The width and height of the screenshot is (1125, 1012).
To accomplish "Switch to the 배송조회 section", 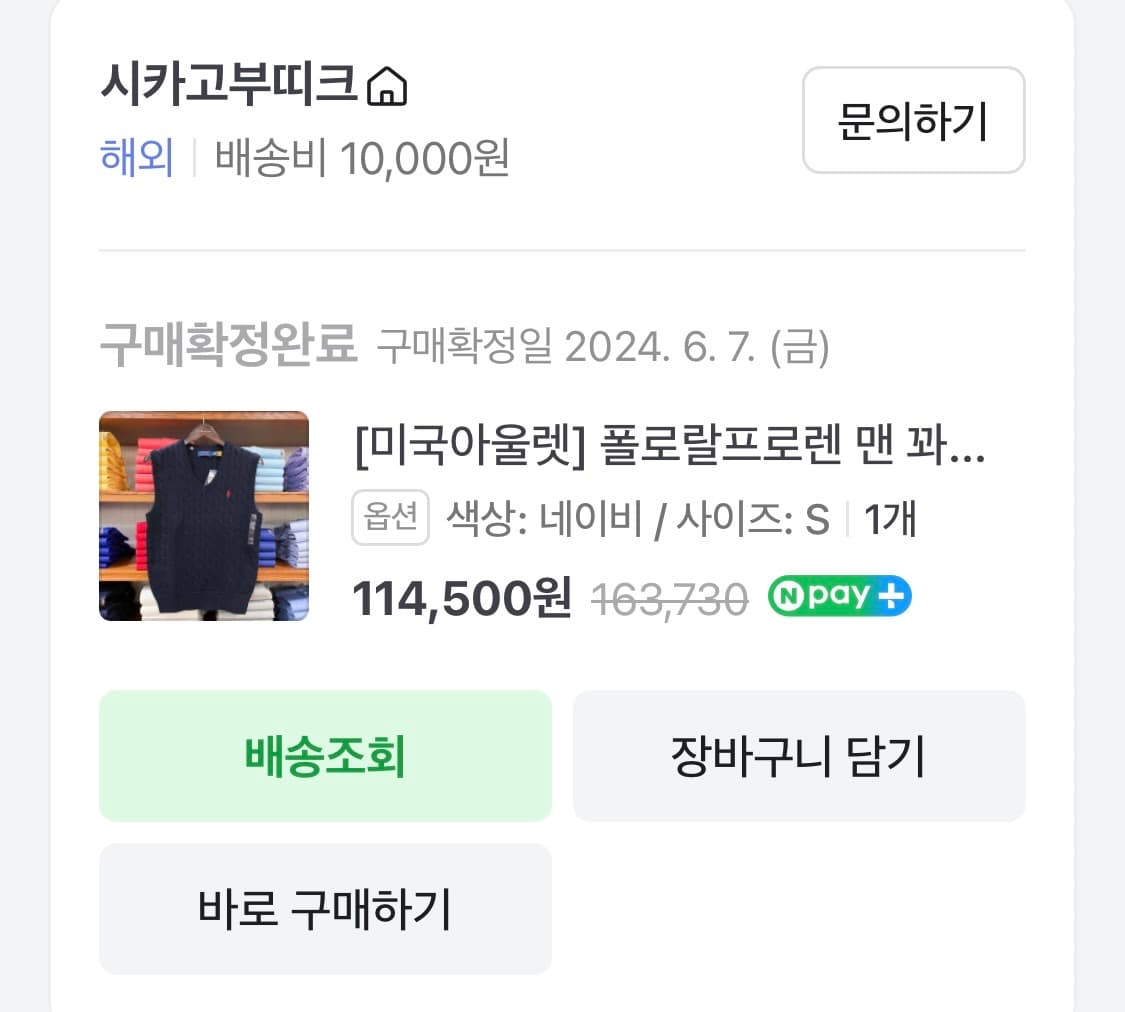I will (x=324, y=756).
